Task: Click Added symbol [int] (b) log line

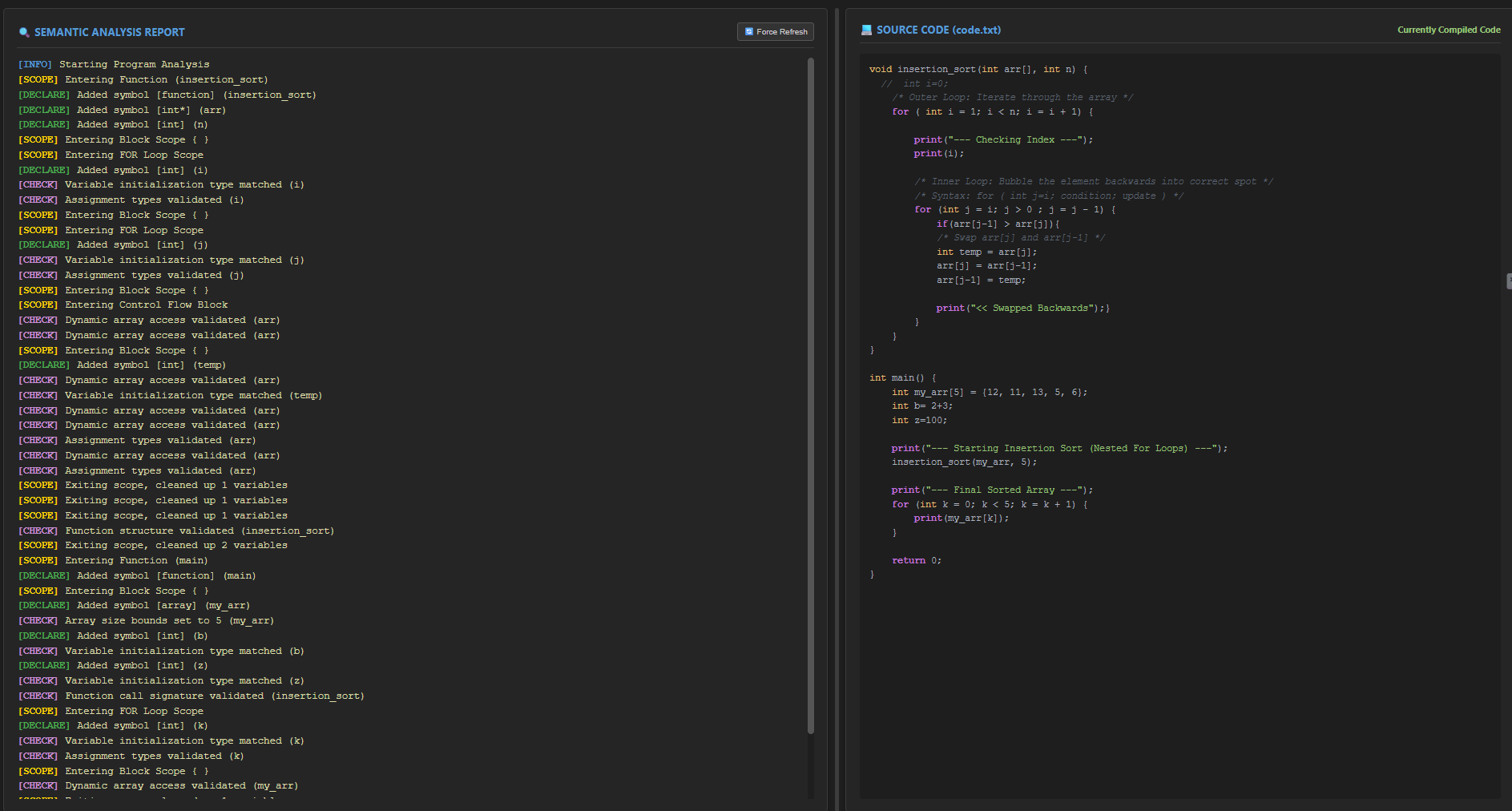Action: click(113, 635)
